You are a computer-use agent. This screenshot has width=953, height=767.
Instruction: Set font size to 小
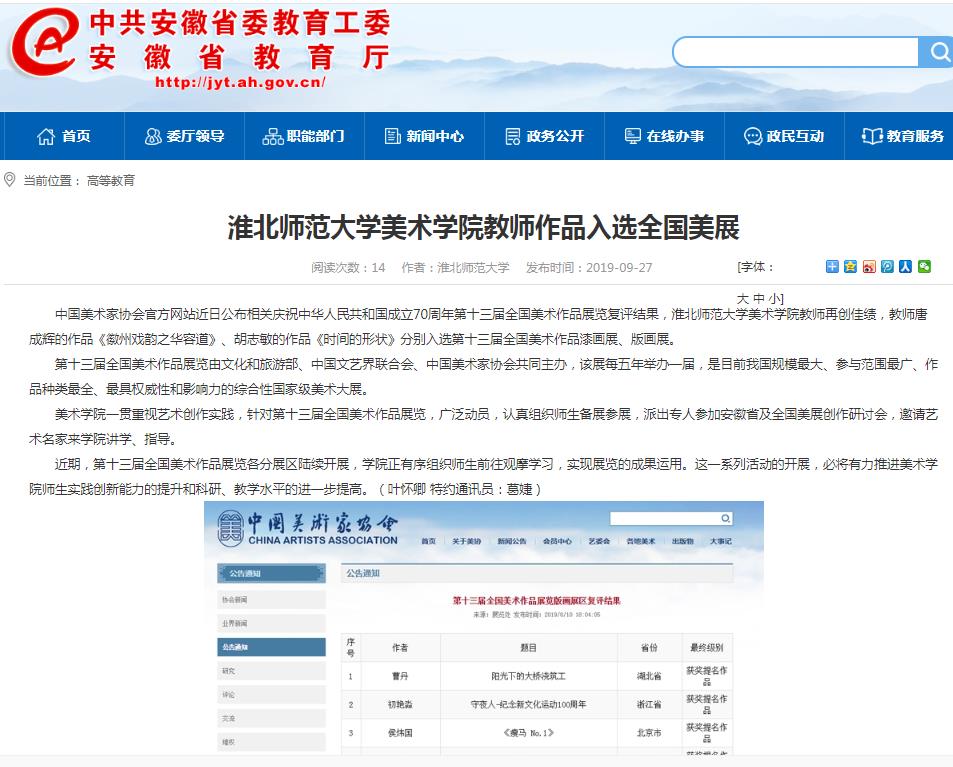[774, 299]
